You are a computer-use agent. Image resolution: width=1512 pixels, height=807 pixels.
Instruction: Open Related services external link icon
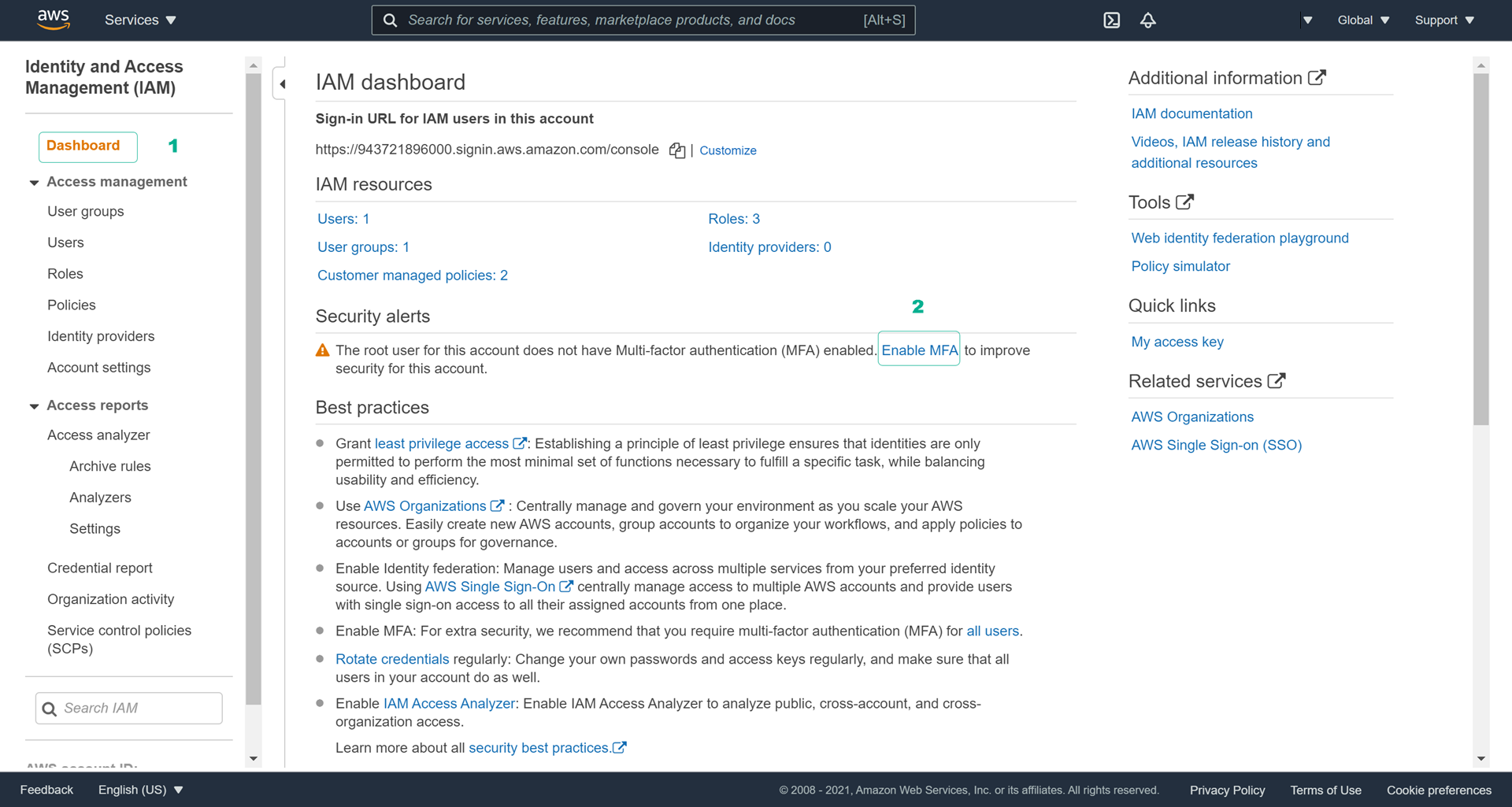point(1276,380)
